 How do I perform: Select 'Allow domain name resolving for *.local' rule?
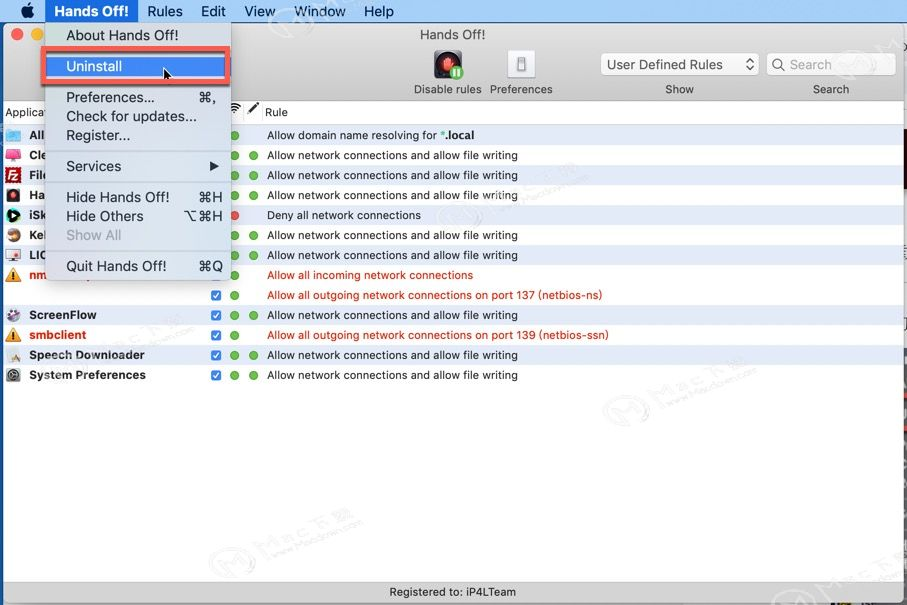370,135
